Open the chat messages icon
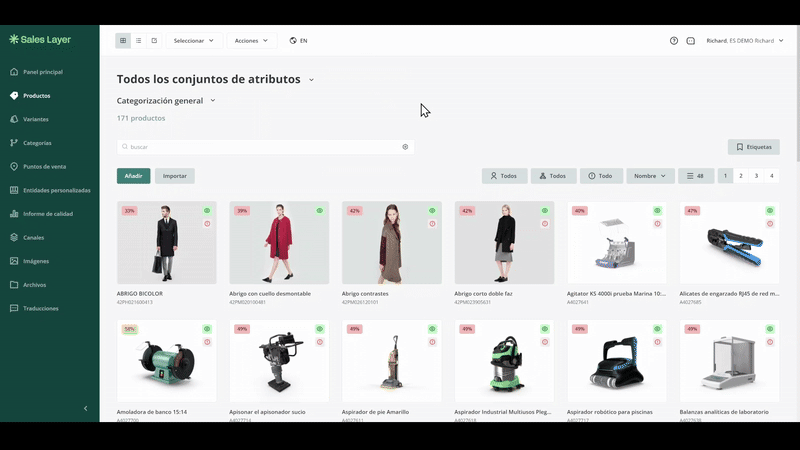 click(690, 41)
